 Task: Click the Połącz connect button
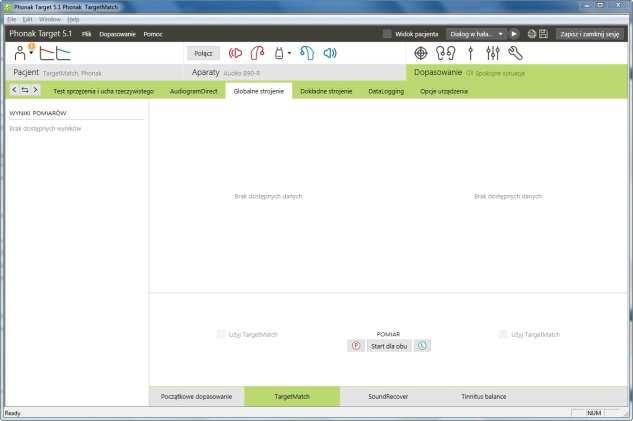203,53
